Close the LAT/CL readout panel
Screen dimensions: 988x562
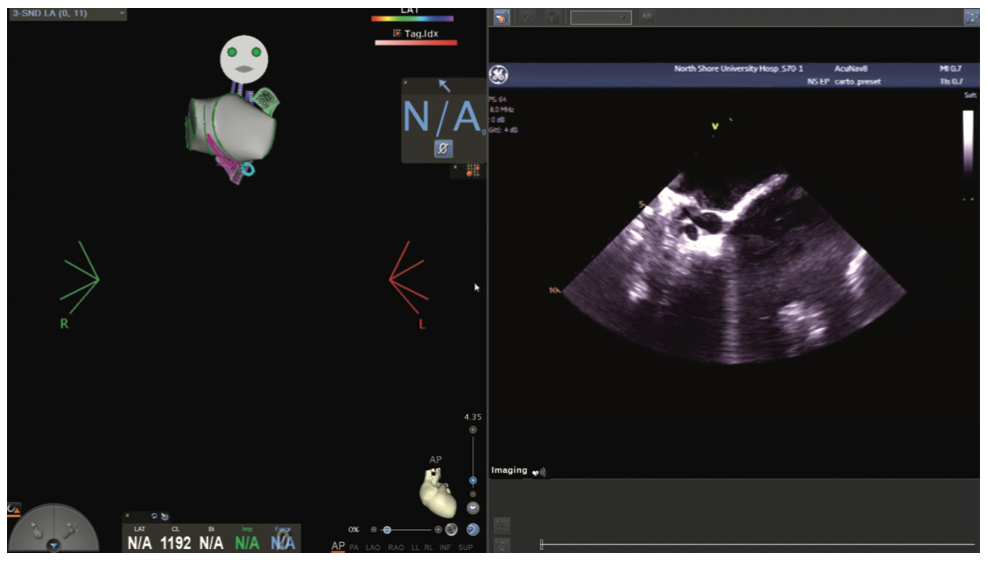127,515
